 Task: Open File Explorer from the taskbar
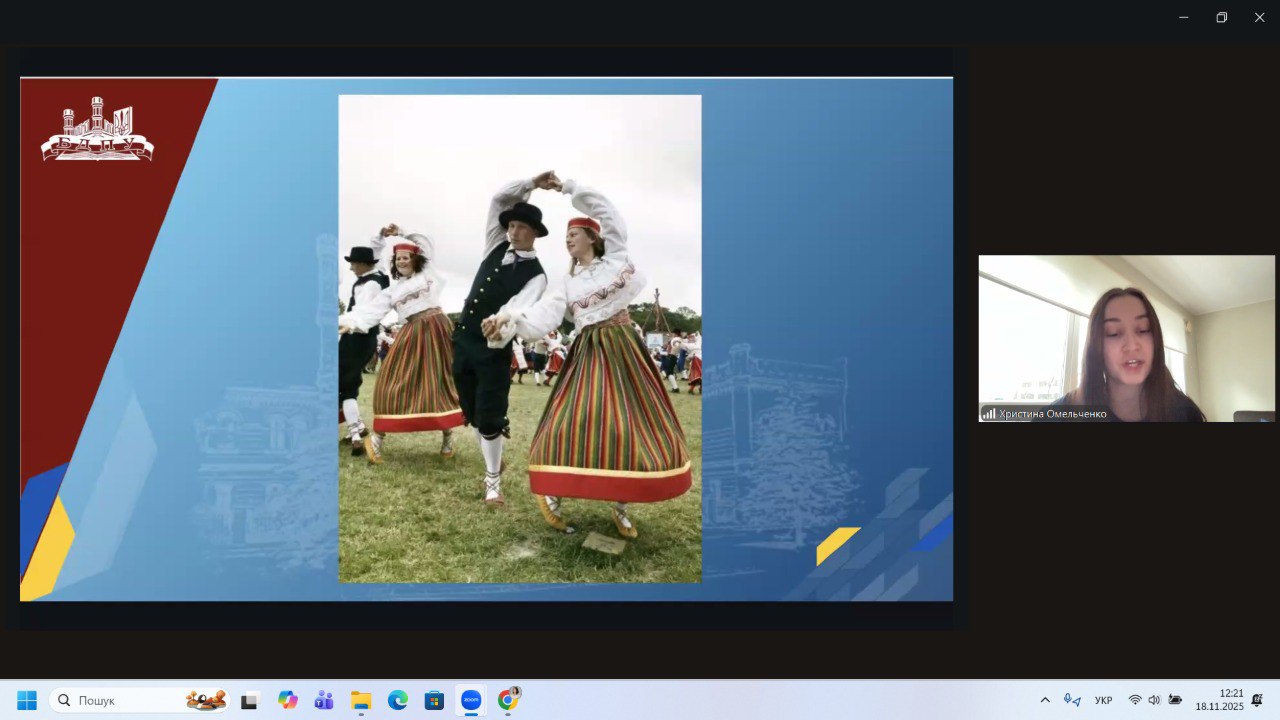point(361,700)
